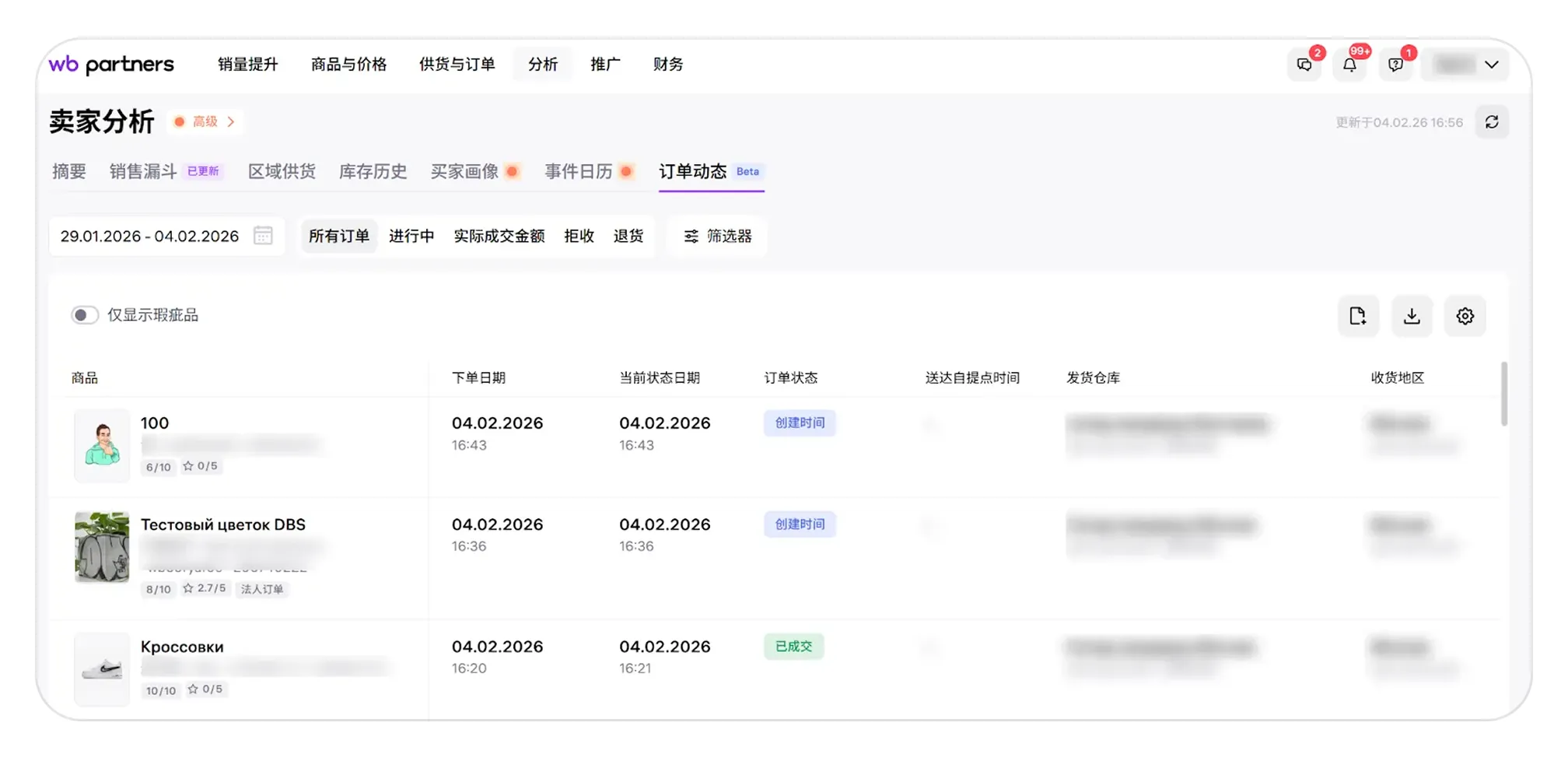Screen dimensions: 1568x761
Task: Toggle 仅显示瑕疵品 switch
Action: tap(85, 315)
